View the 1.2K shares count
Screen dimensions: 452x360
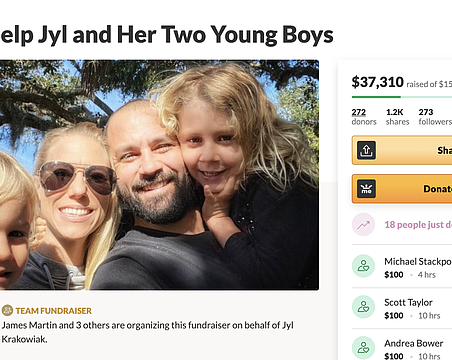point(397,117)
